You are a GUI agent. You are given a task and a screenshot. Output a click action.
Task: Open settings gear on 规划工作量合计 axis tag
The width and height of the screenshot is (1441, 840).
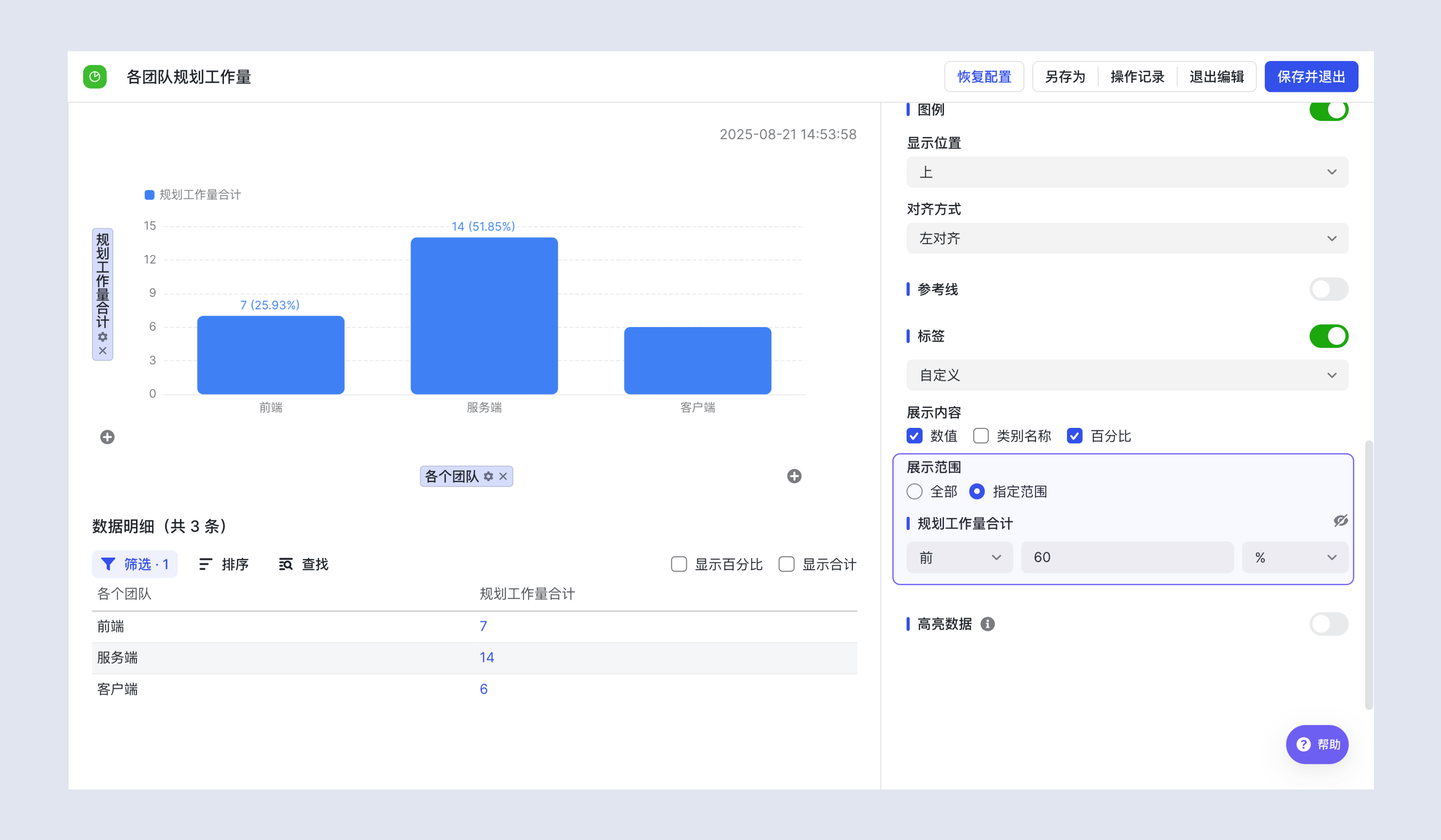click(x=103, y=337)
